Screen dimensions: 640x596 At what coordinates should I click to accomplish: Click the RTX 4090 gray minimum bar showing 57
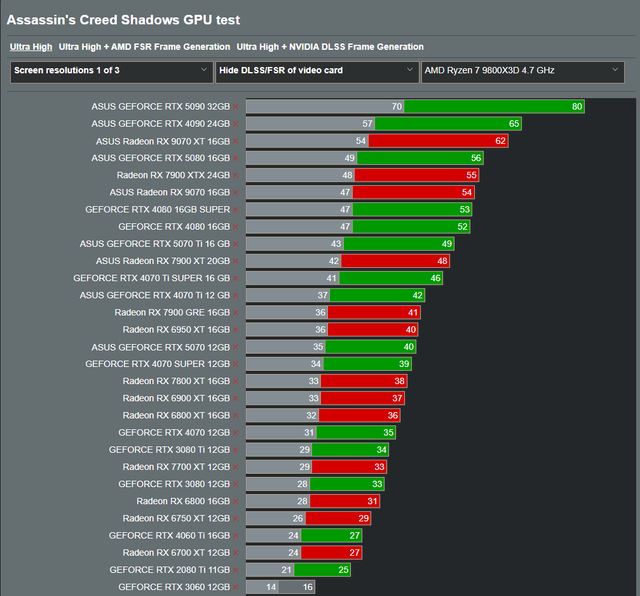(311, 124)
